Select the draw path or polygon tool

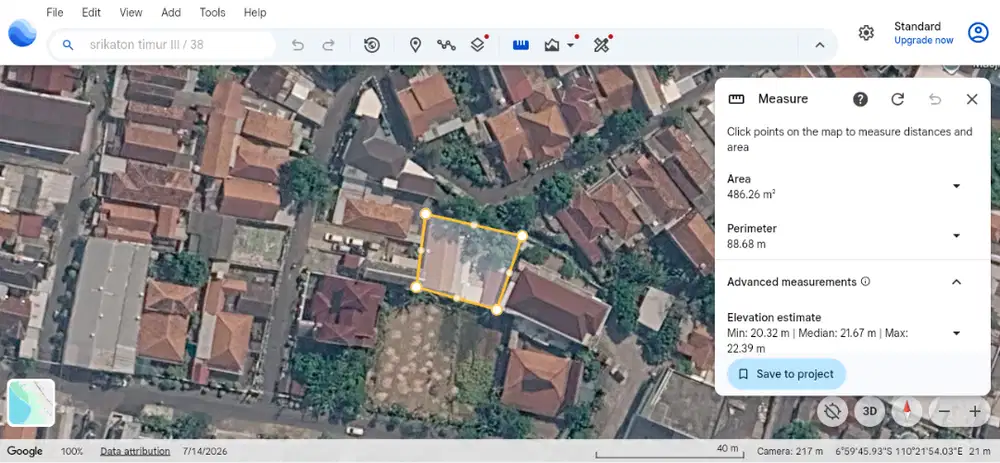(446, 45)
